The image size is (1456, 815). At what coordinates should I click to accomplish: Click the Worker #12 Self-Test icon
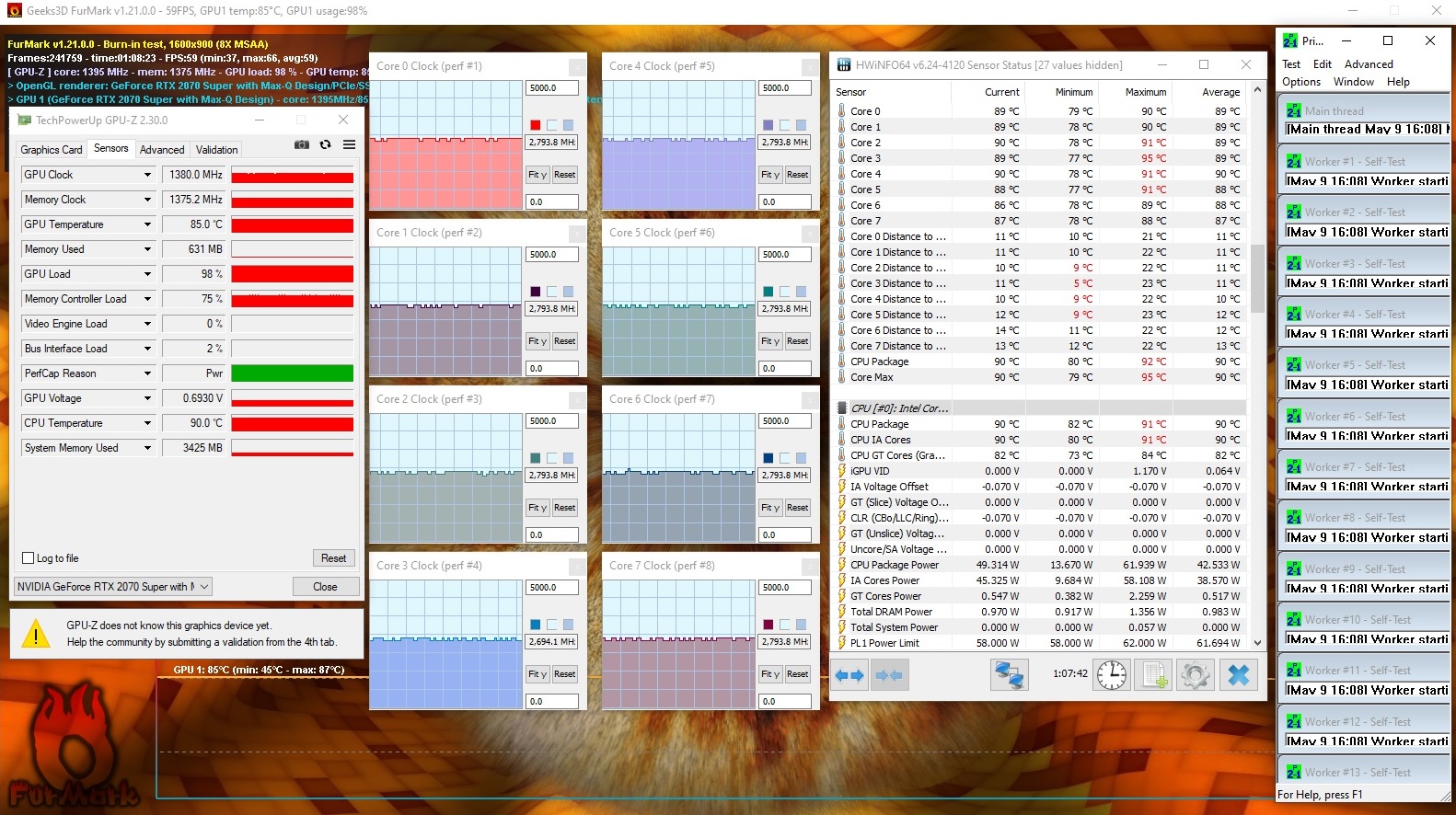tap(1294, 722)
